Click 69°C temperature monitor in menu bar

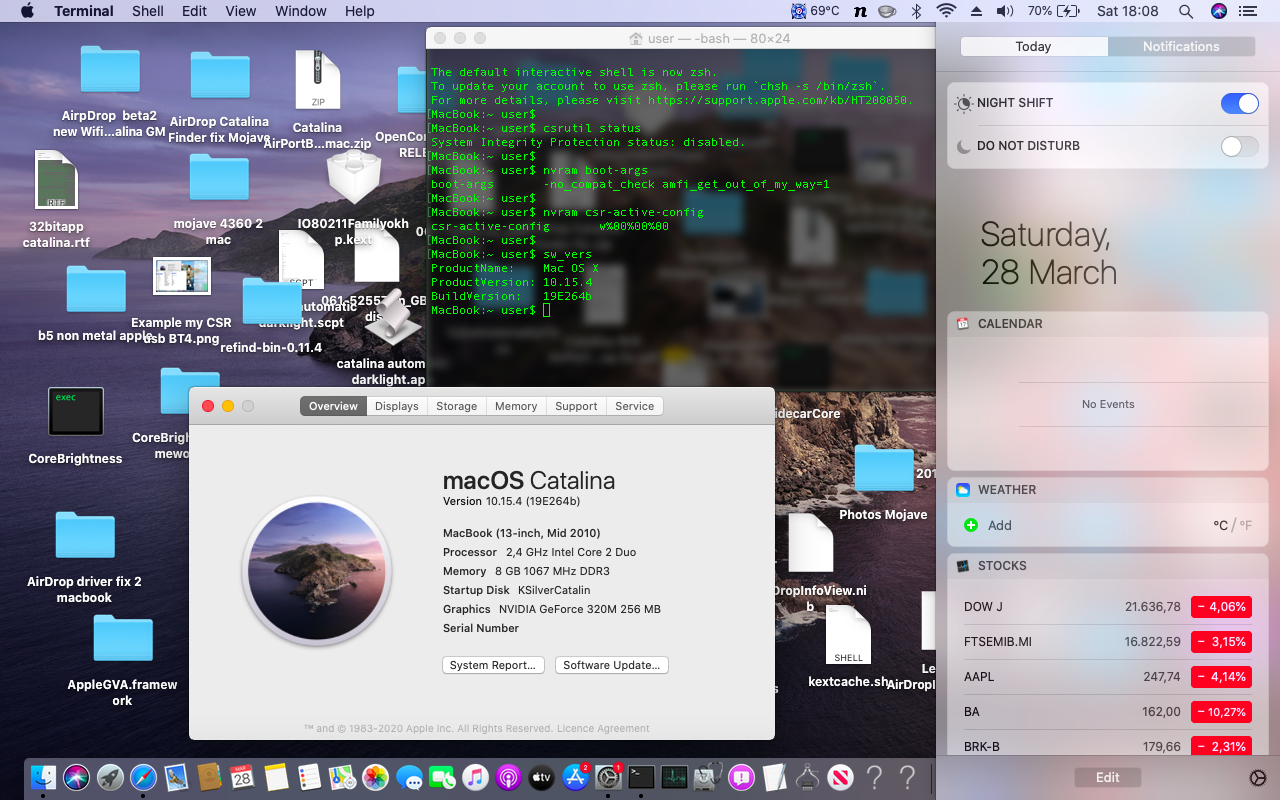[x=815, y=11]
